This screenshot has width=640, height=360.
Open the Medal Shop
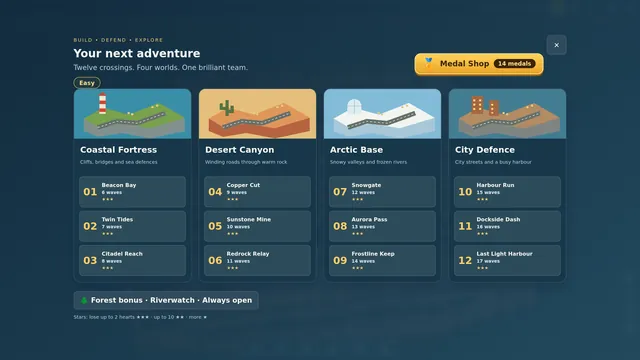click(x=479, y=64)
